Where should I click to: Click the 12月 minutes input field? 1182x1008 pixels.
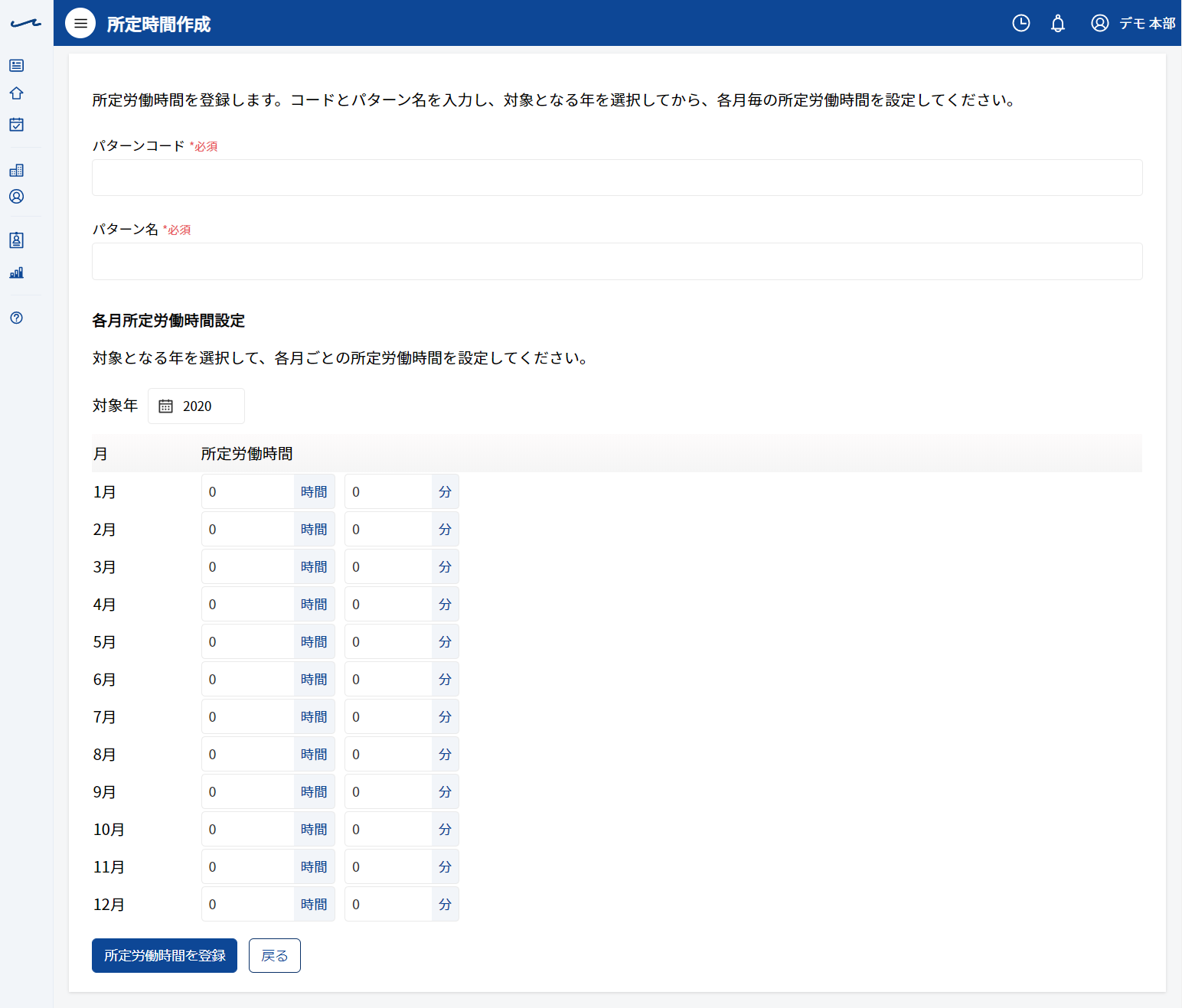click(388, 904)
